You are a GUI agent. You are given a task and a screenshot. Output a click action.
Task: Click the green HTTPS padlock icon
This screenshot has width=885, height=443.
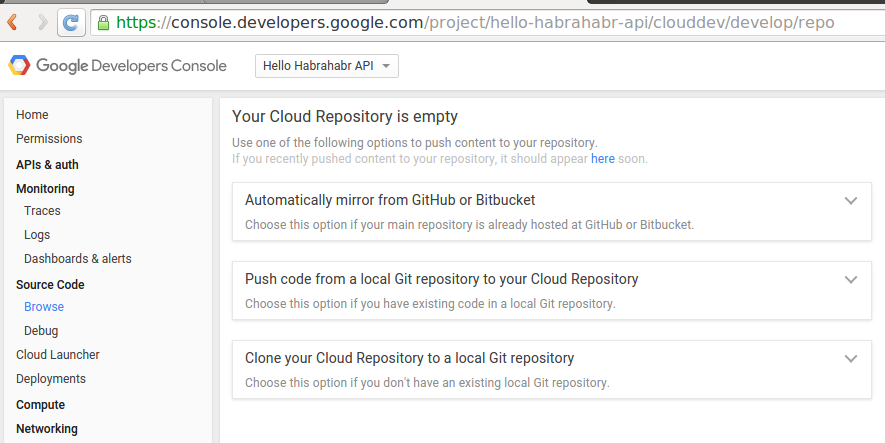[103, 23]
